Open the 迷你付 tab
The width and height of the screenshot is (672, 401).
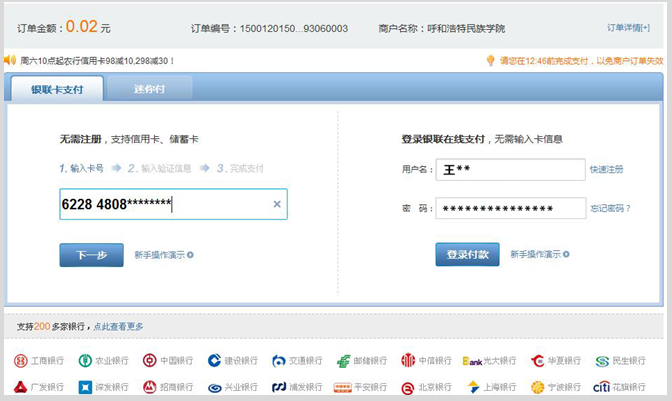[150, 89]
